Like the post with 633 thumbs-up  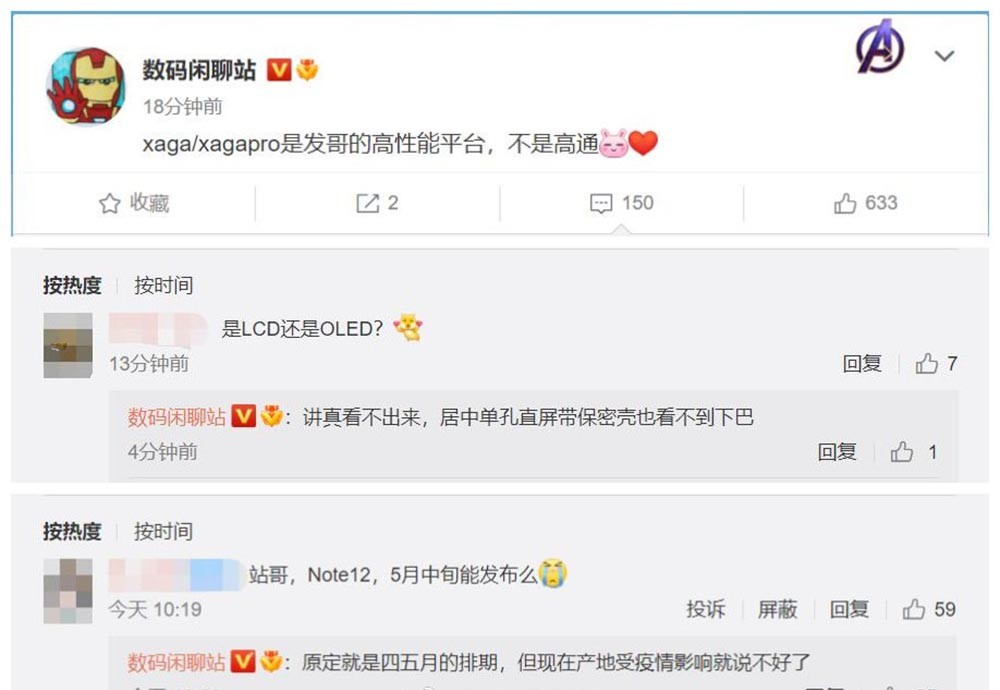(845, 203)
